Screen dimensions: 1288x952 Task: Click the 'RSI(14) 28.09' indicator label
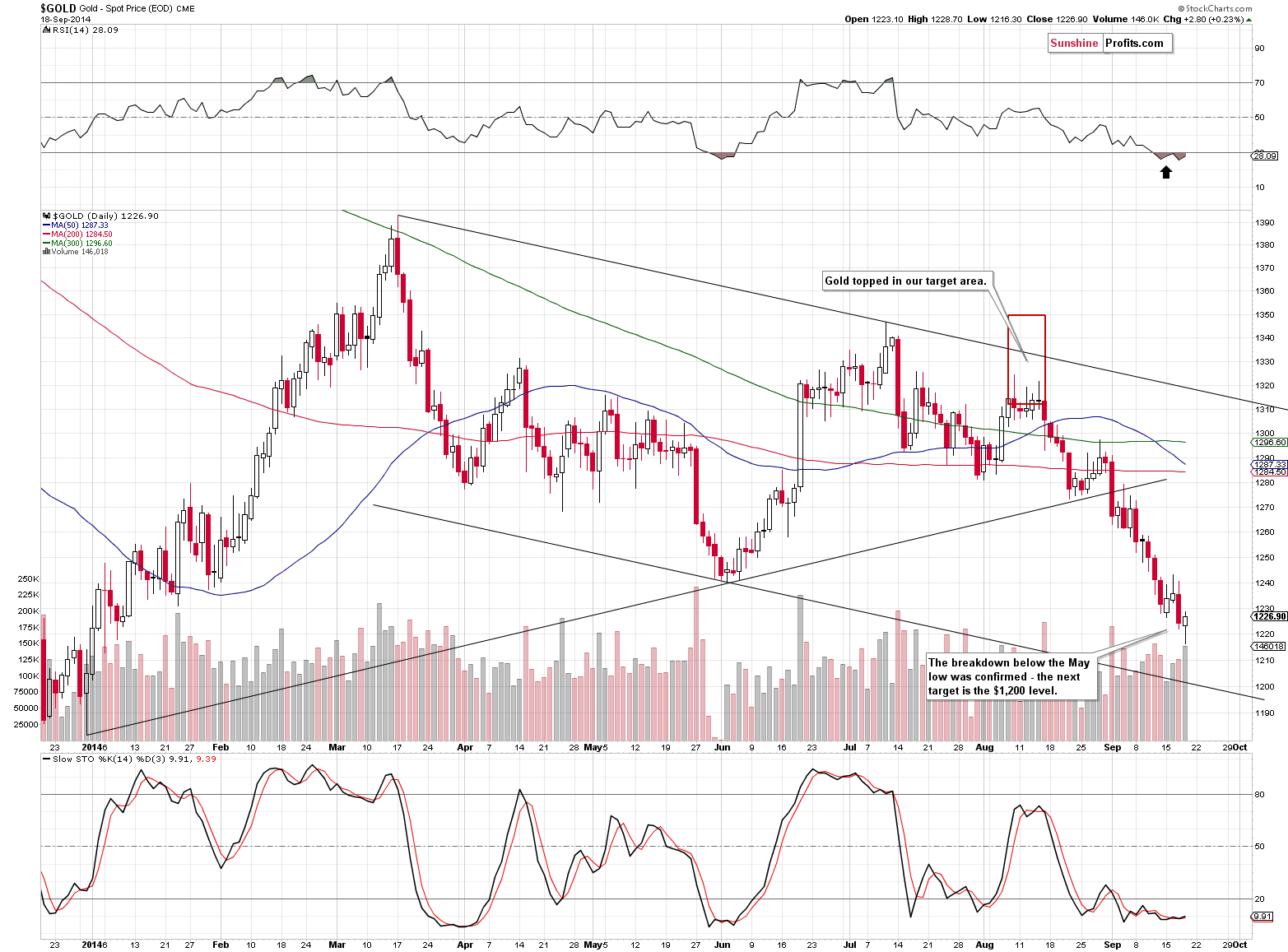(84, 30)
